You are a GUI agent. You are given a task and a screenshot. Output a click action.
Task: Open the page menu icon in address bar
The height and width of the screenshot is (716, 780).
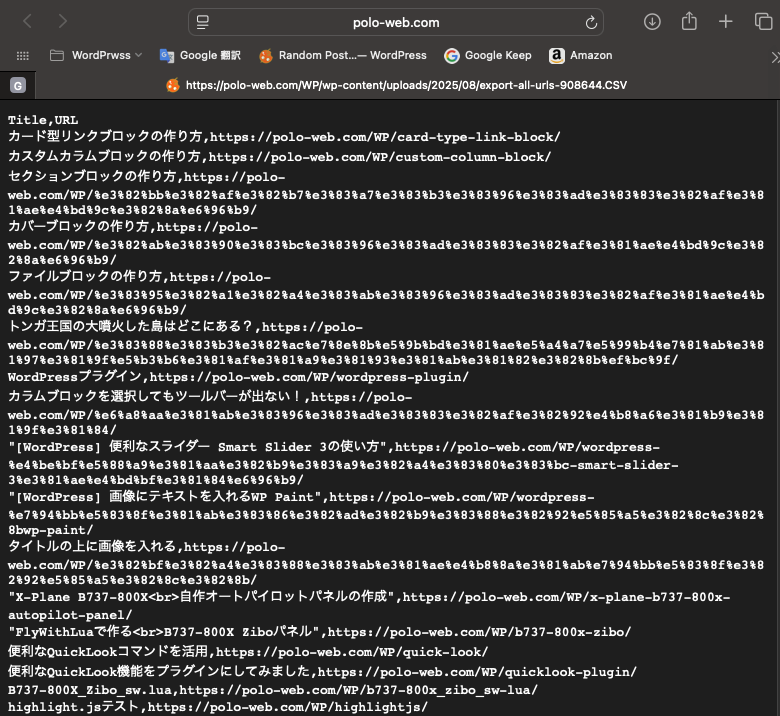tap(203, 22)
